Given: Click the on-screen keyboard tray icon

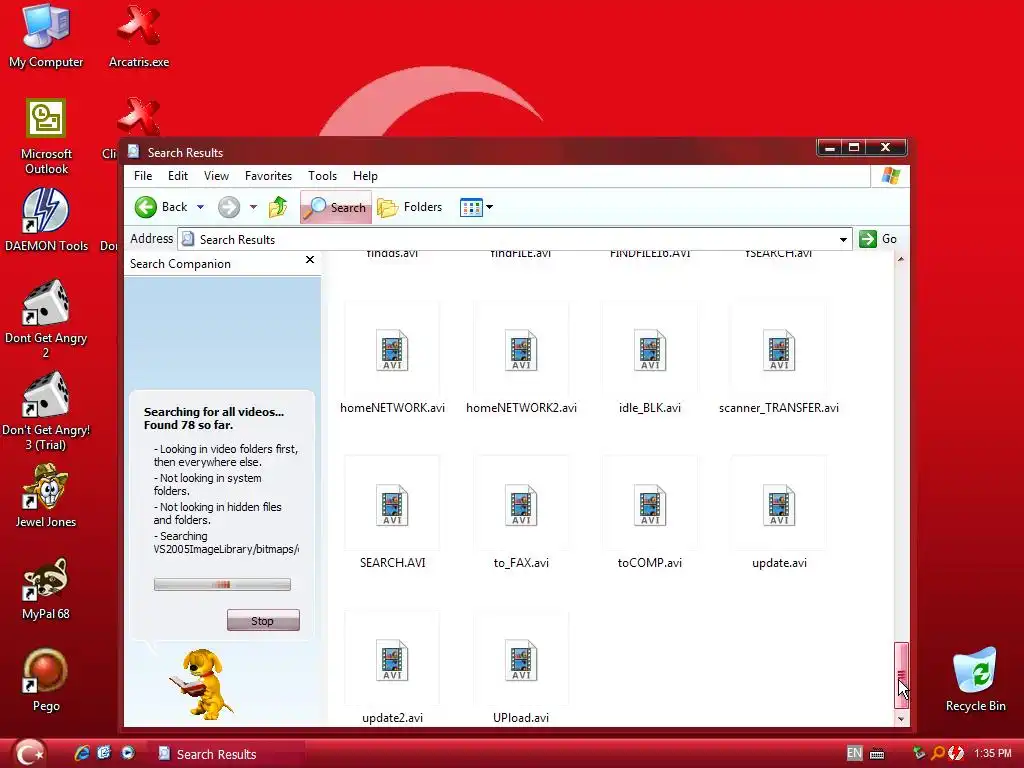Looking at the screenshot, I should [x=877, y=754].
